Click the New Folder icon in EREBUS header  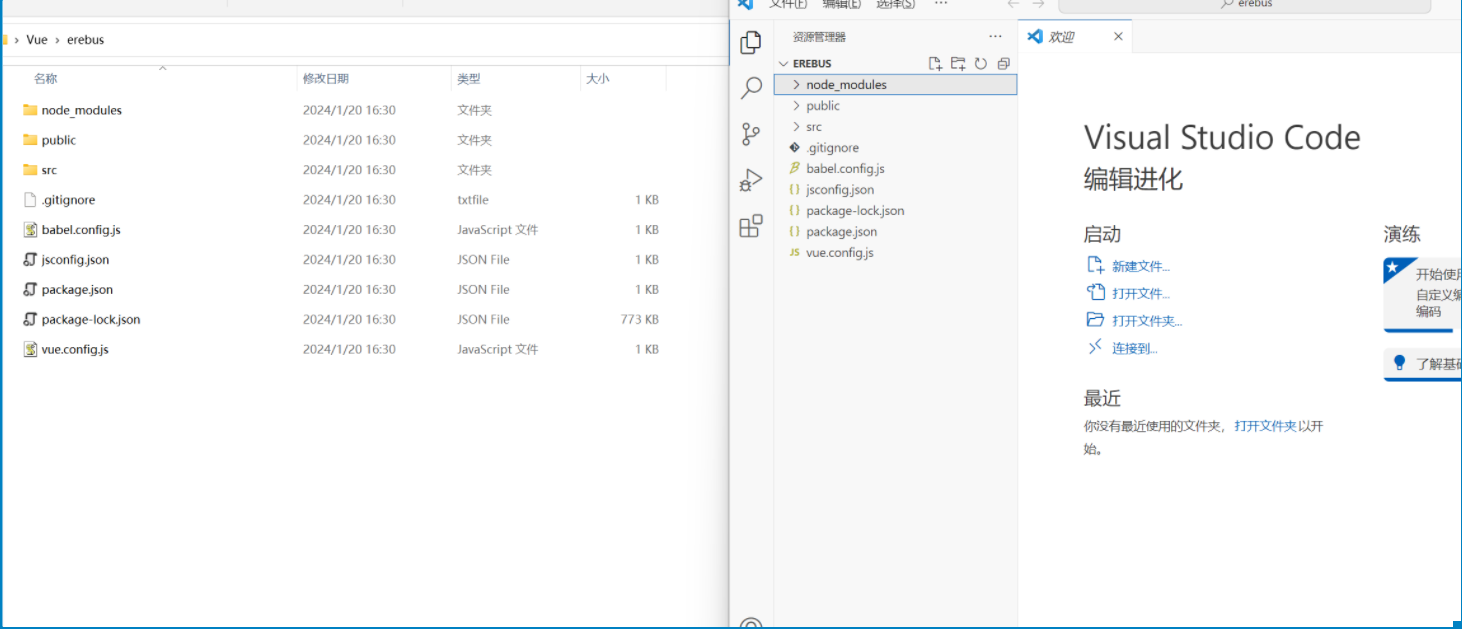tap(958, 64)
